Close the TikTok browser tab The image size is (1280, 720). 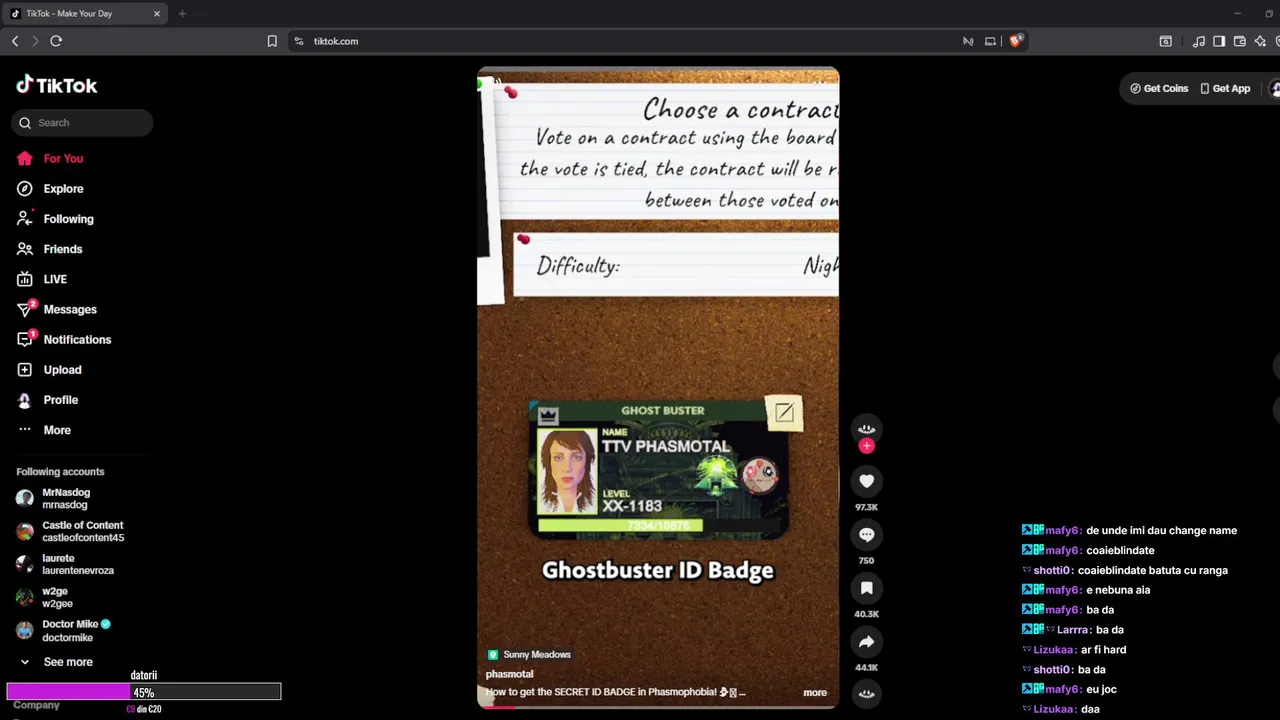[x=157, y=14]
